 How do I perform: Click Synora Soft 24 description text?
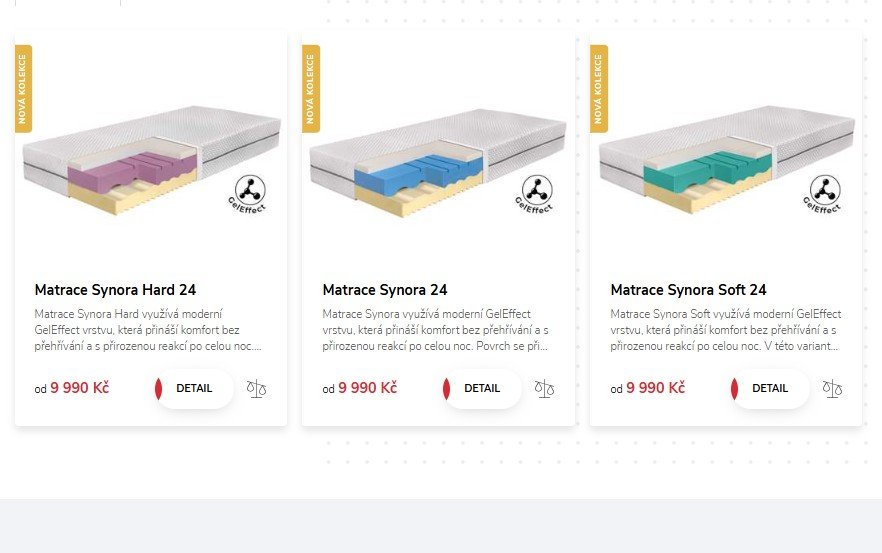[x=726, y=330]
